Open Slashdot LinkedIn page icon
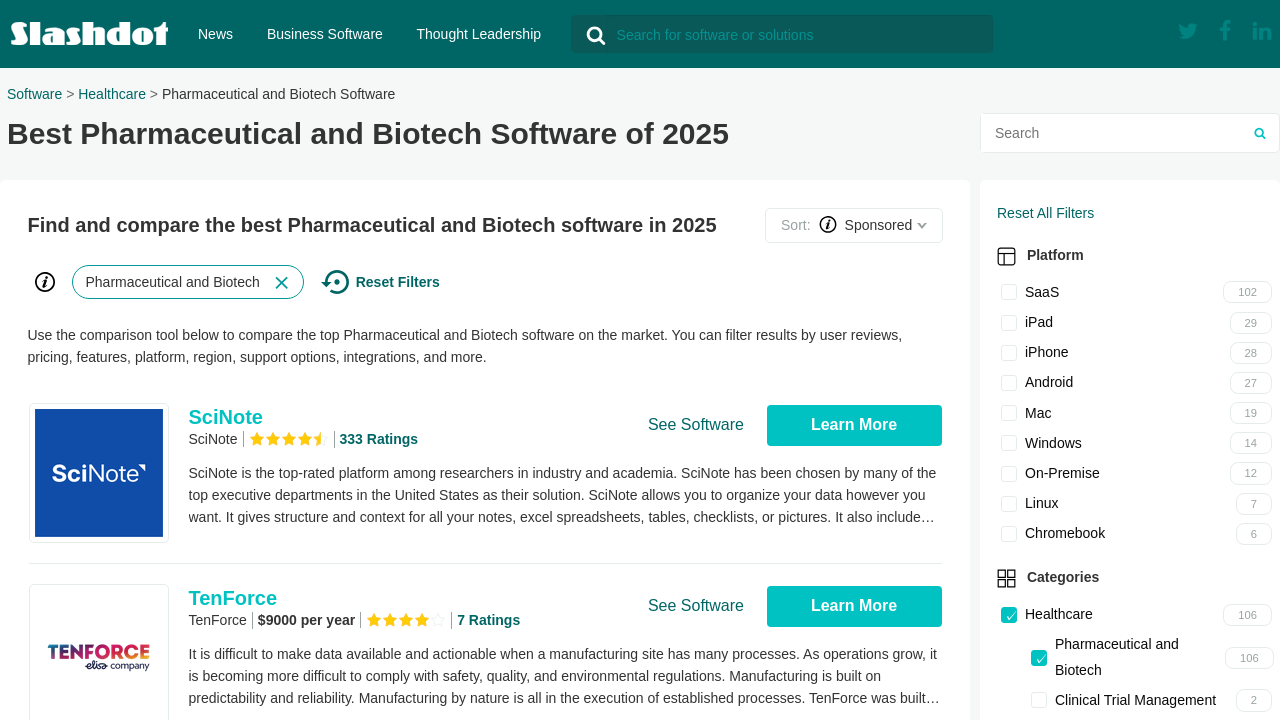Screen dimensions: 1280x720 pos(1262,31)
